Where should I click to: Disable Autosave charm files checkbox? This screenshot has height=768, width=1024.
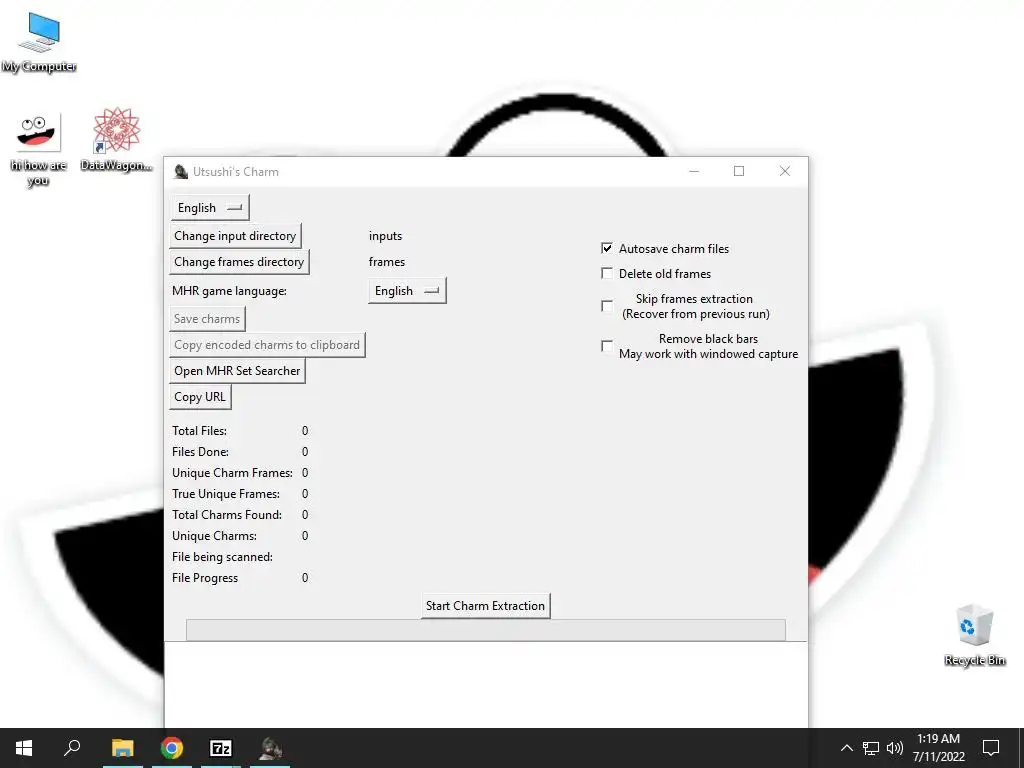pyautogui.click(x=607, y=248)
